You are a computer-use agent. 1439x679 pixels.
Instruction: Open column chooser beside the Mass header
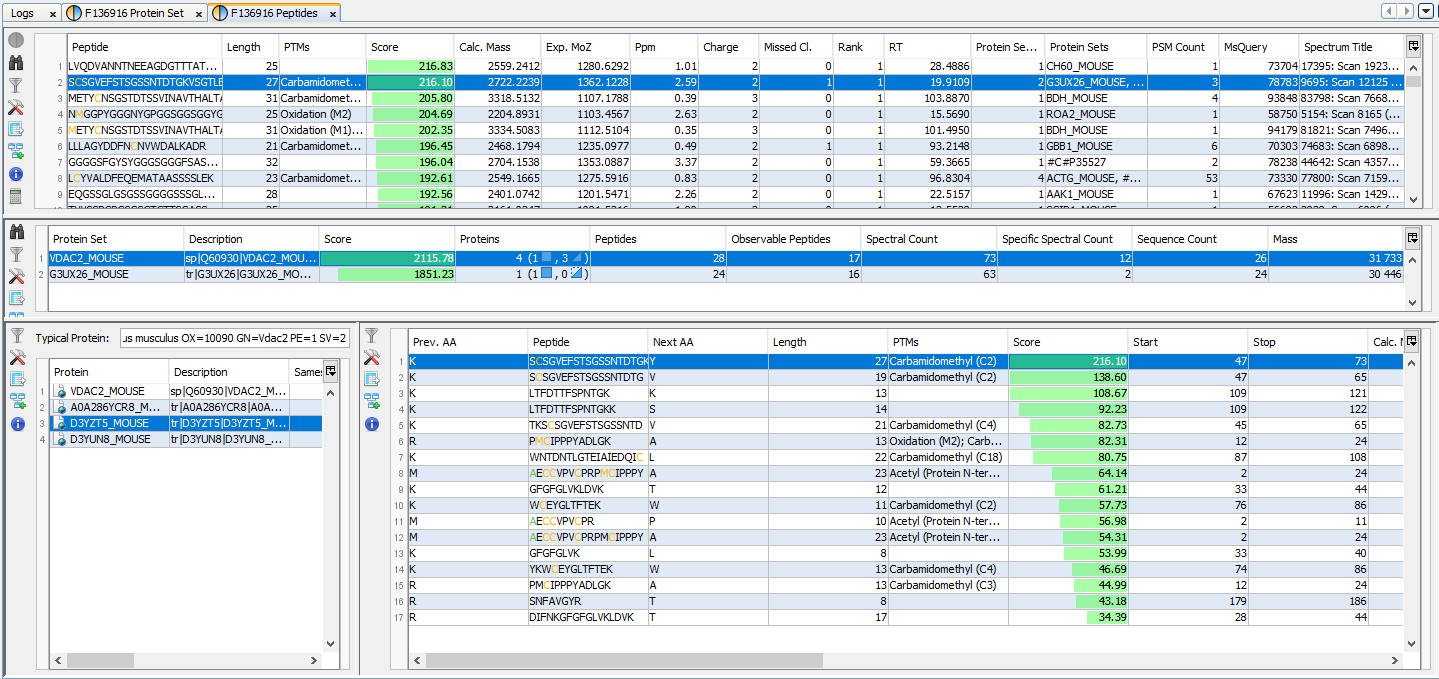coord(1413,238)
